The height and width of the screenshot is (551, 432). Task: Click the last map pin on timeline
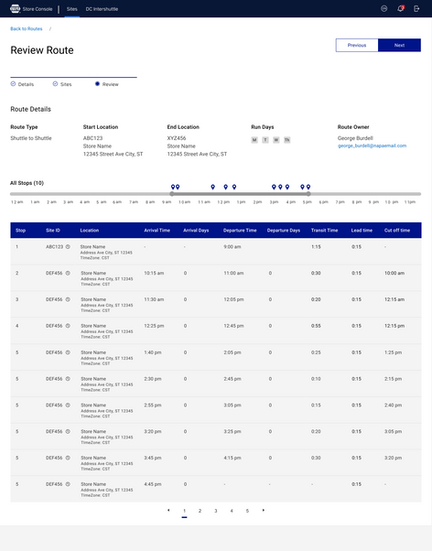pos(308,187)
